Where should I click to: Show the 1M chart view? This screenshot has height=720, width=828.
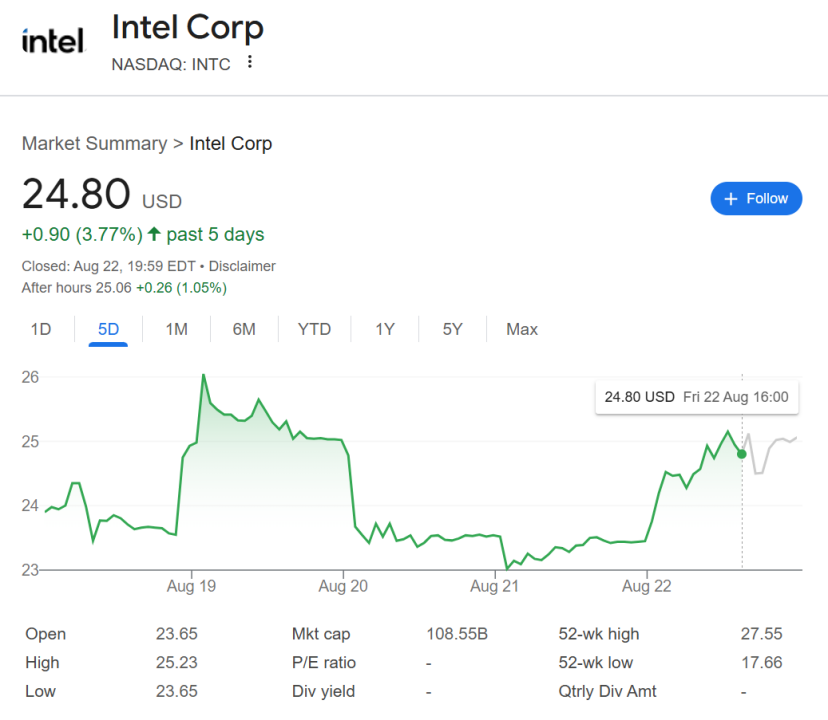176,329
